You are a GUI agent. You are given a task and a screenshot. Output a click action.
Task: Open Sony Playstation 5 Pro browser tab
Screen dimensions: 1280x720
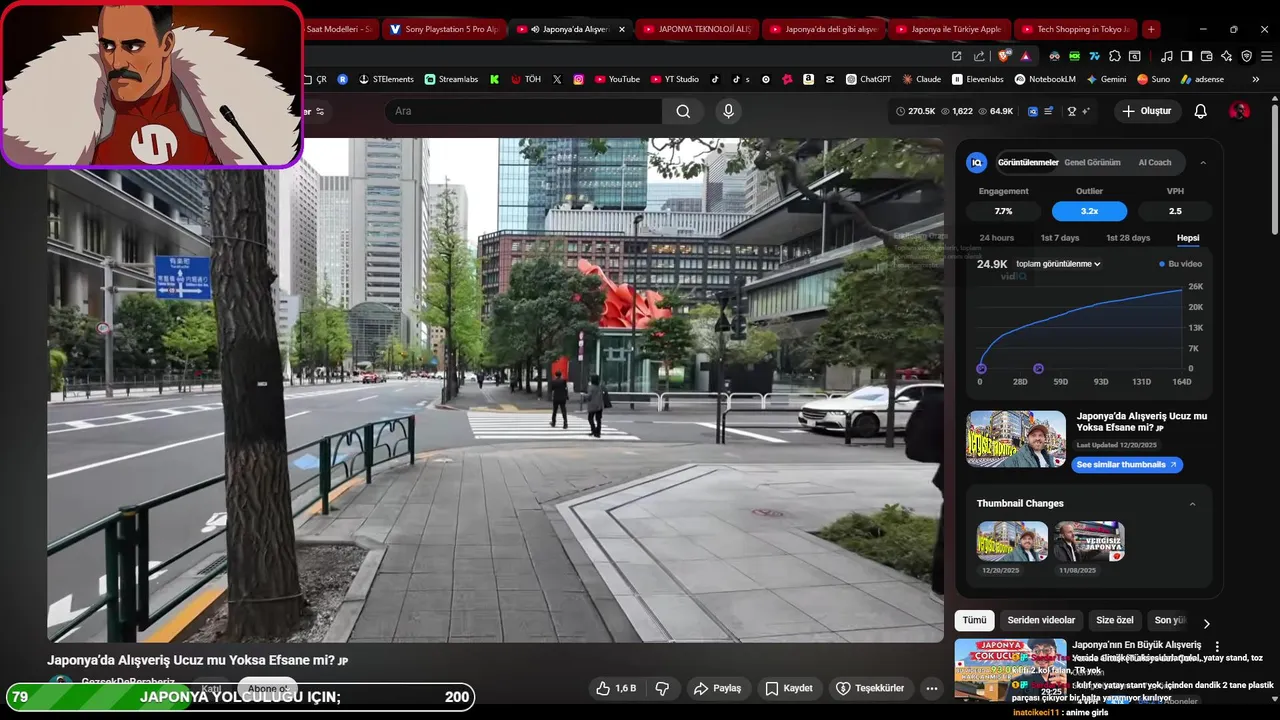tap(445, 29)
